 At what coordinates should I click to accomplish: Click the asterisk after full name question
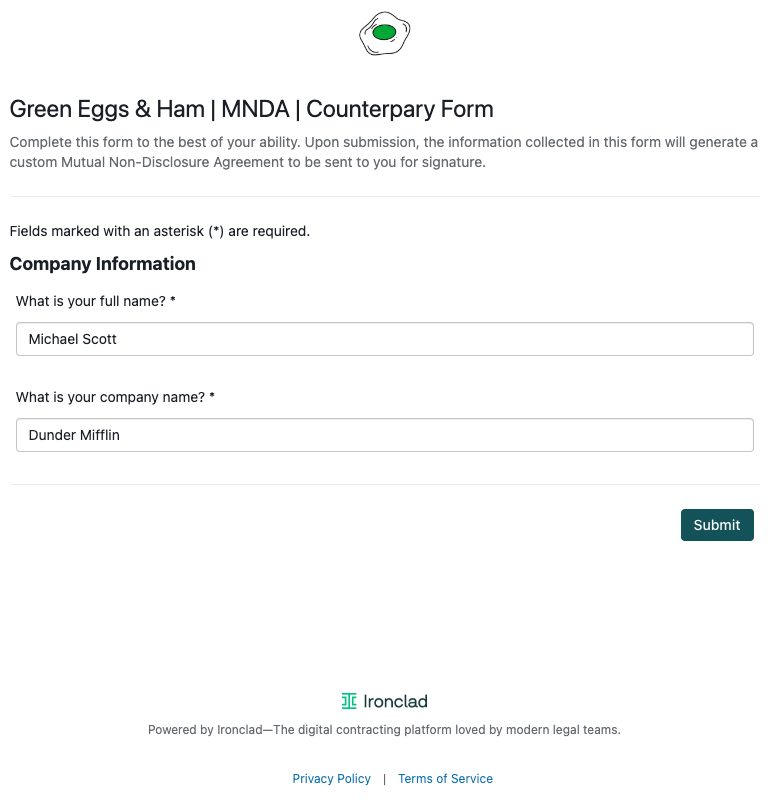click(173, 299)
